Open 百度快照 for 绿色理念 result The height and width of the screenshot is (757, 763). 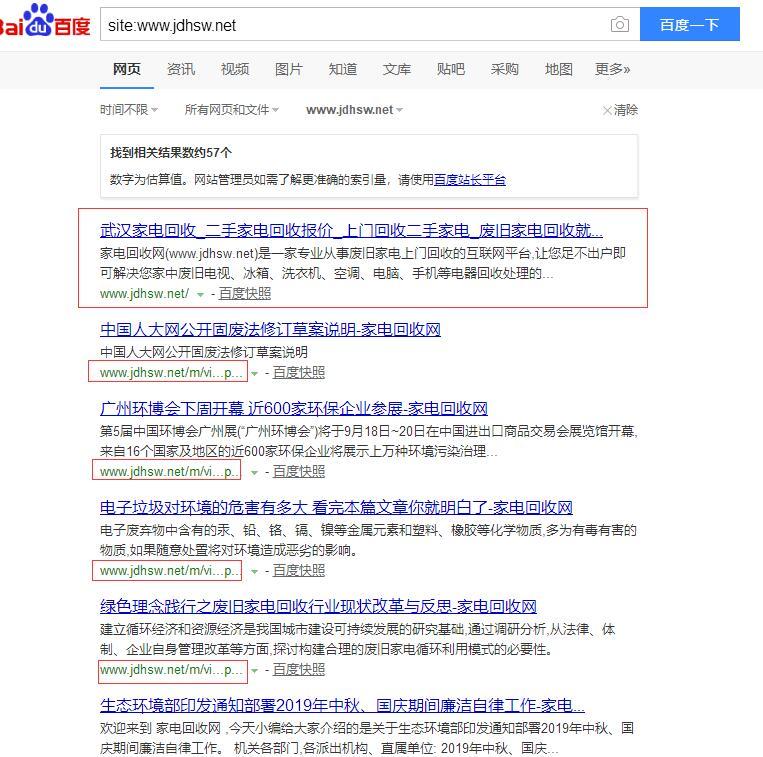(x=299, y=670)
